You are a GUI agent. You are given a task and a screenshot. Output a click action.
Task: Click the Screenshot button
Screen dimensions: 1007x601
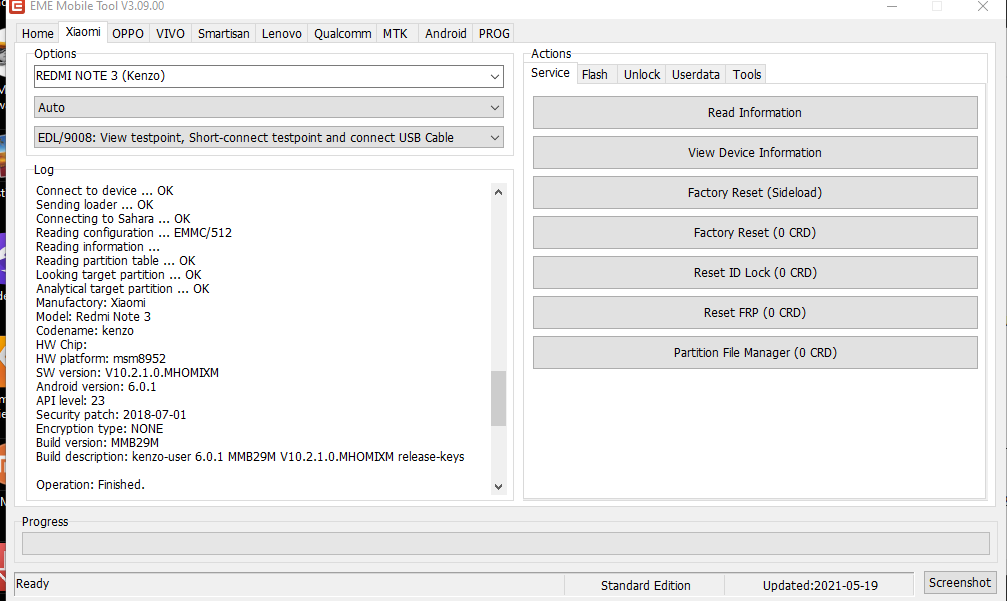[x=960, y=582]
